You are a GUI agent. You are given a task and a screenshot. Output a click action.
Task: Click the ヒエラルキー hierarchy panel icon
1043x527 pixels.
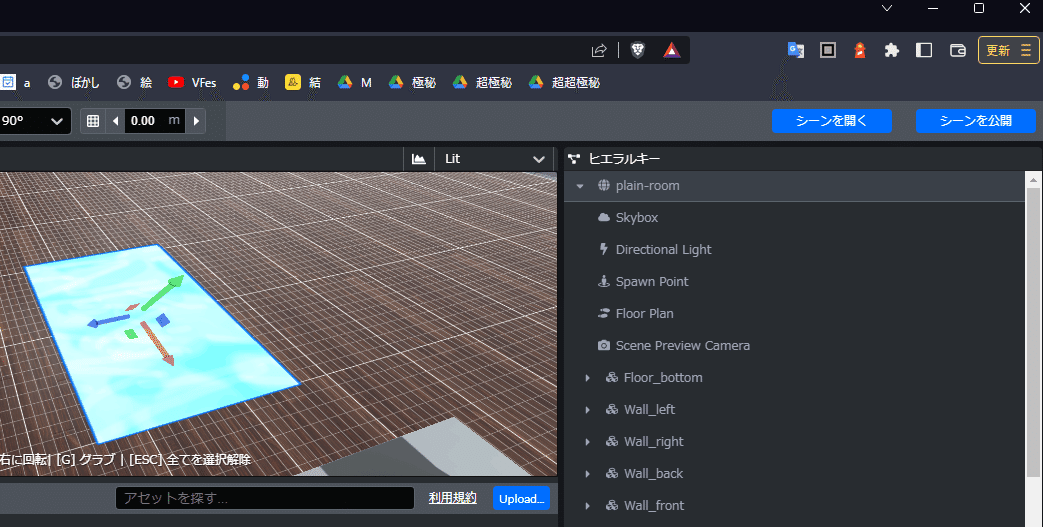[574, 159]
